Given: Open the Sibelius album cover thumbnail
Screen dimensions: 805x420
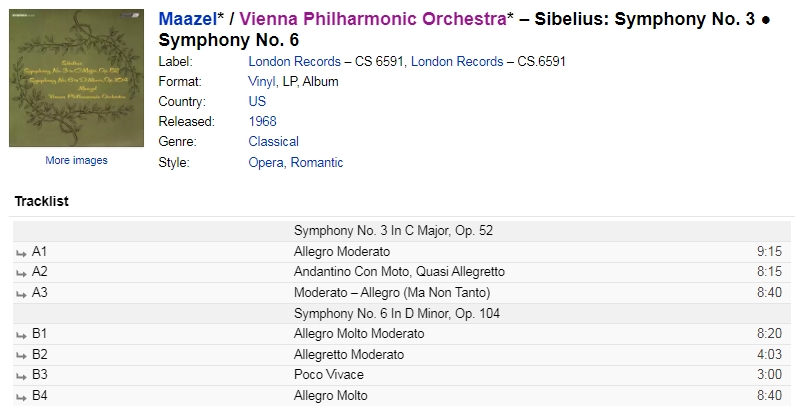Looking at the screenshot, I should [76, 78].
